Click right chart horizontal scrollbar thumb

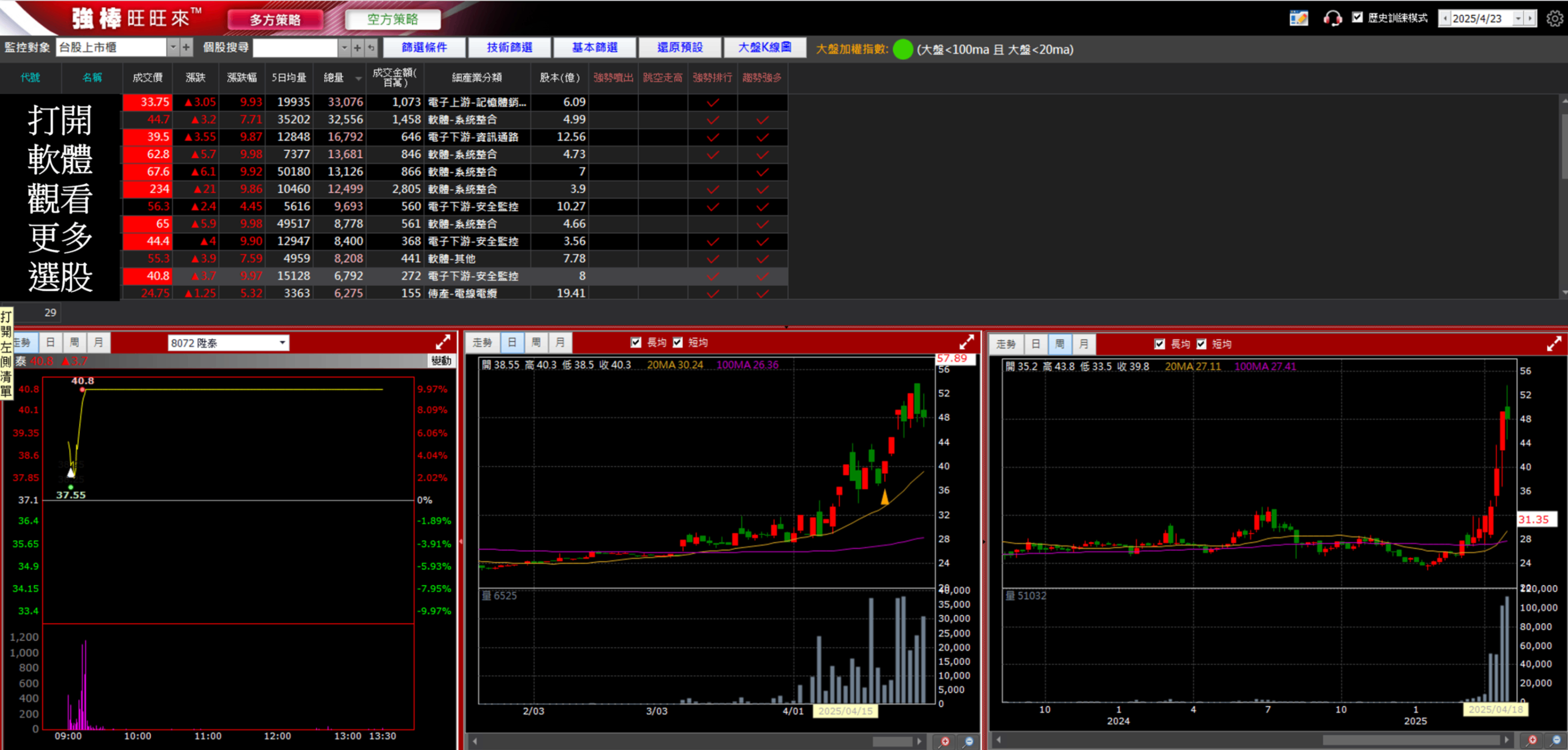coord(1410,740)
